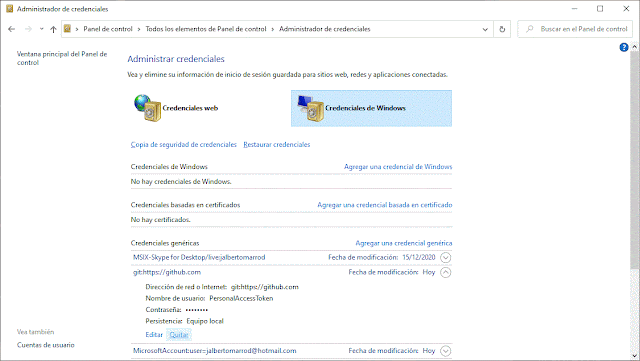Select Credenciales de Windows tab
This screenshot has height=361, width=640.
pos(371,108)
